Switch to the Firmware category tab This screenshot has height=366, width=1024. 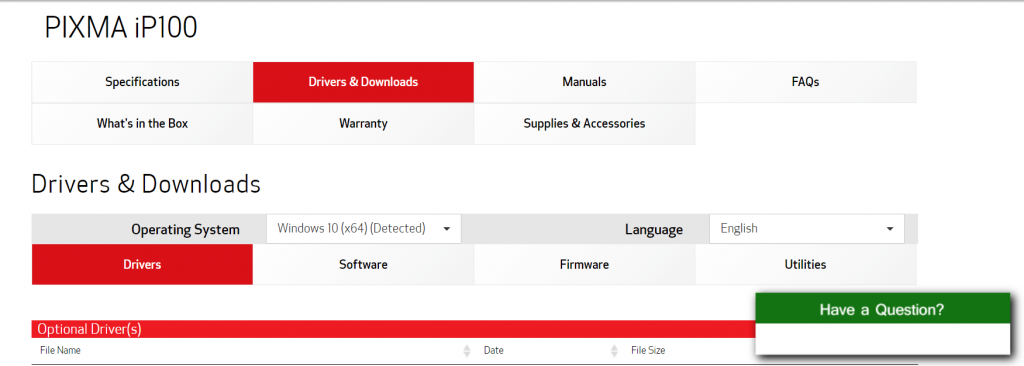tap(584, 265)
